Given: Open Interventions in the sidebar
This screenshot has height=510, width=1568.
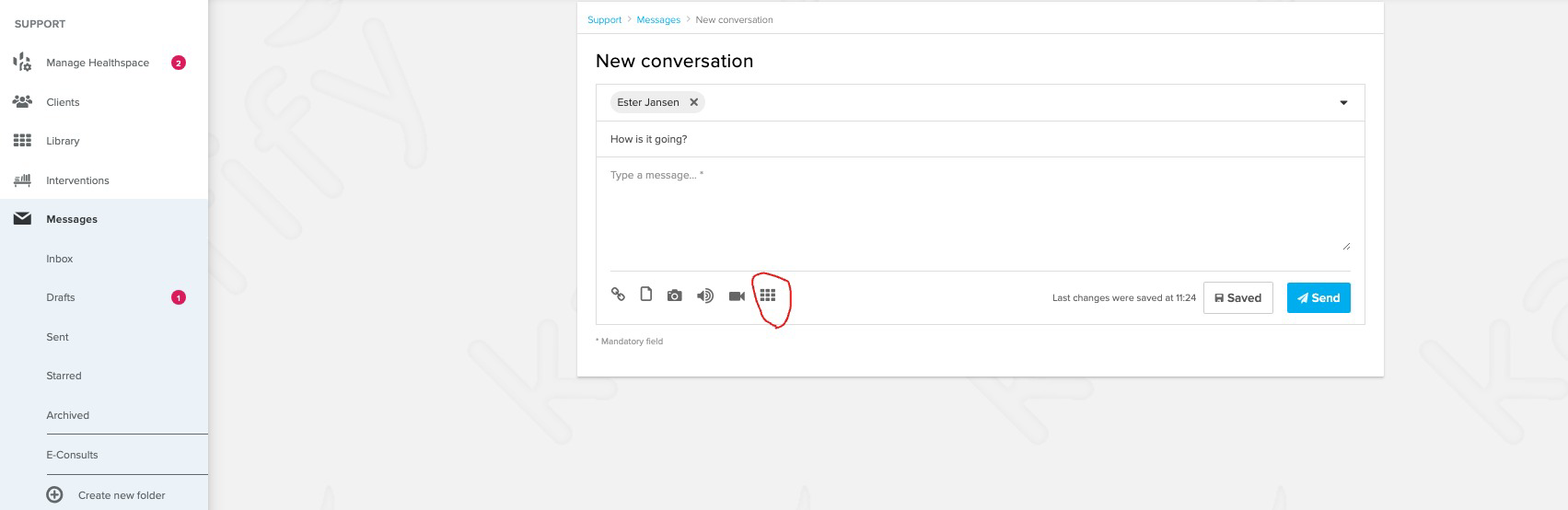Looking at the screenshot, I should 77,180.
